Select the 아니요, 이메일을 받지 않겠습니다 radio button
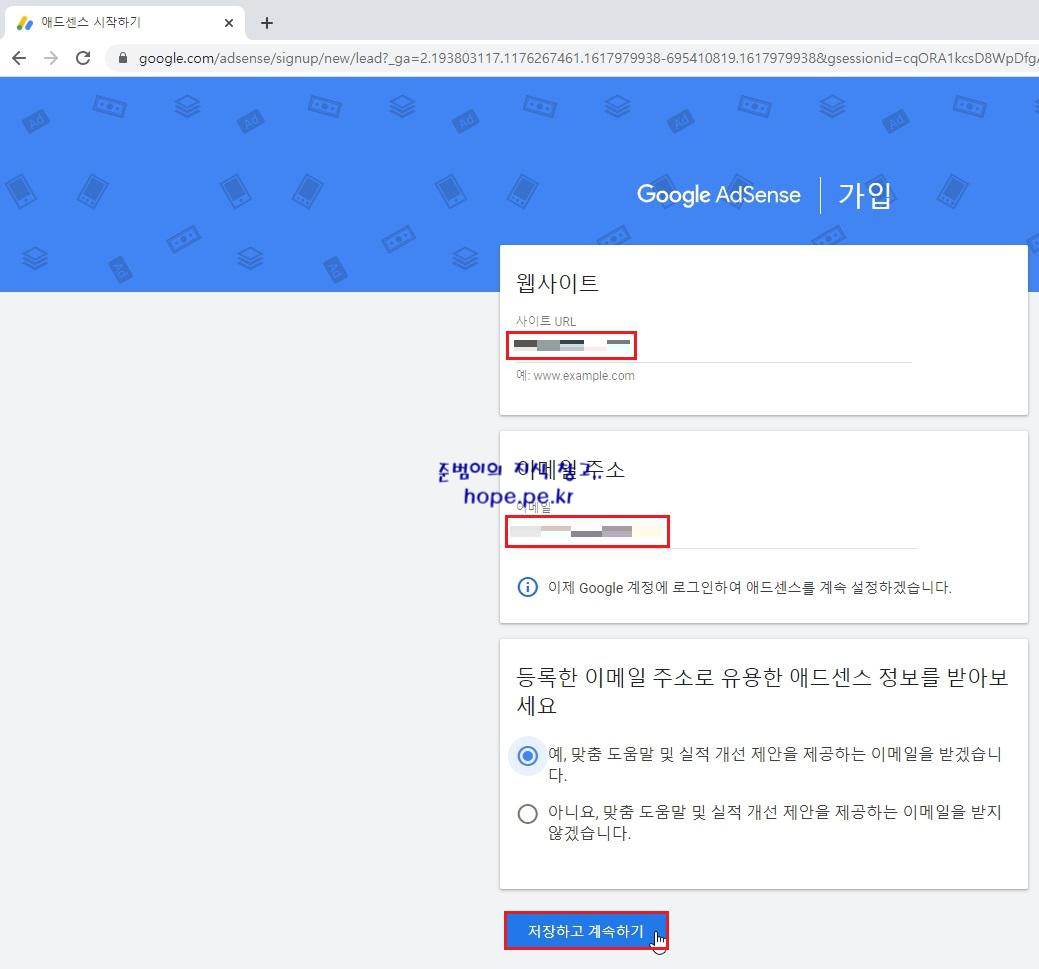This screenshot has width=1039, height=969. (x=527, y=814)
